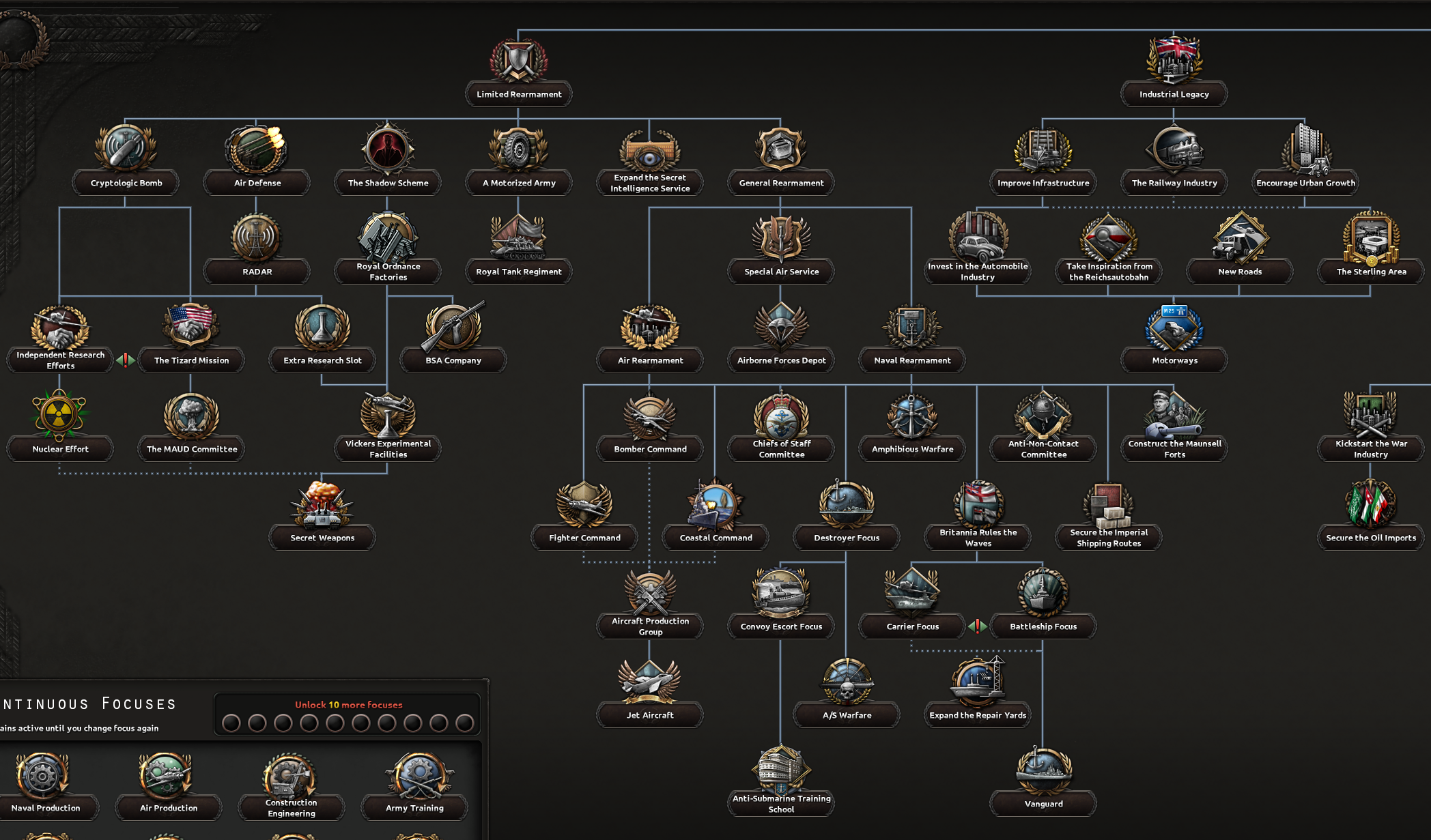Click the Carrier/Battleship mutually exclusive marker
This screenshot has height=840, width=1431.
(x=978, y=626)
